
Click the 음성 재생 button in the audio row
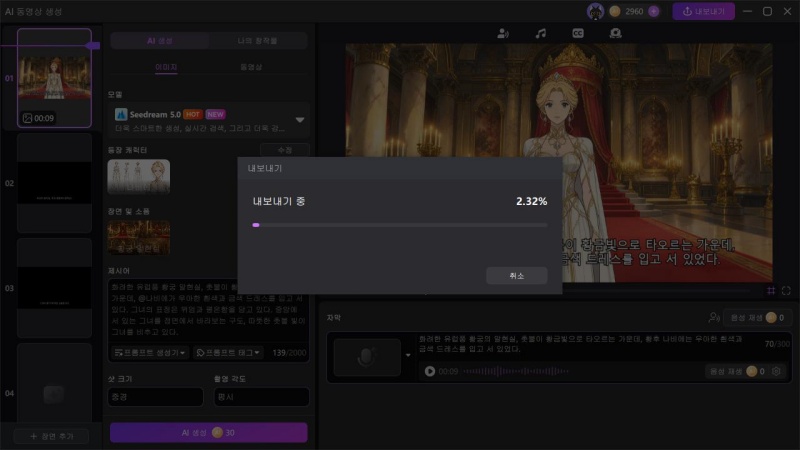(735, 371)
